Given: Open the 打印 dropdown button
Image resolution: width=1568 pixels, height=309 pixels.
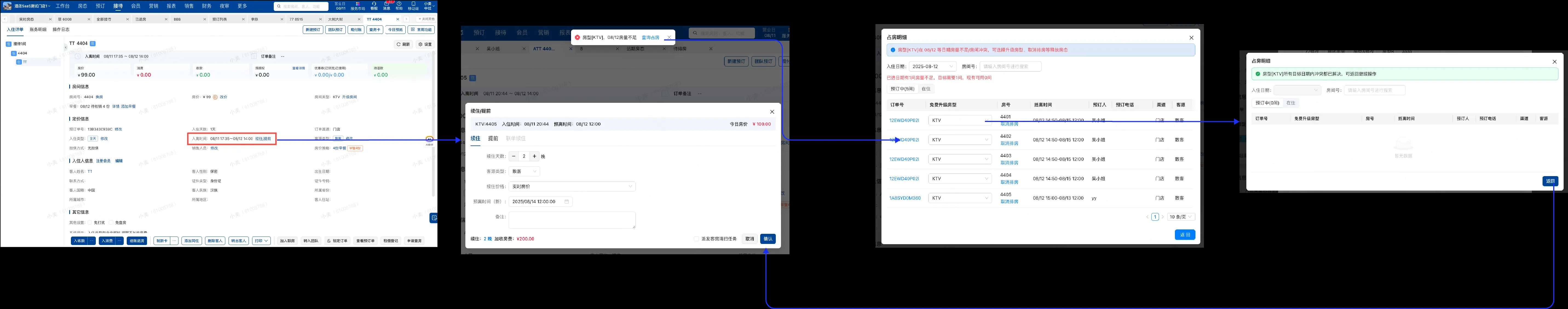Looking at the screenshot, I should click(x=262, y=241).
